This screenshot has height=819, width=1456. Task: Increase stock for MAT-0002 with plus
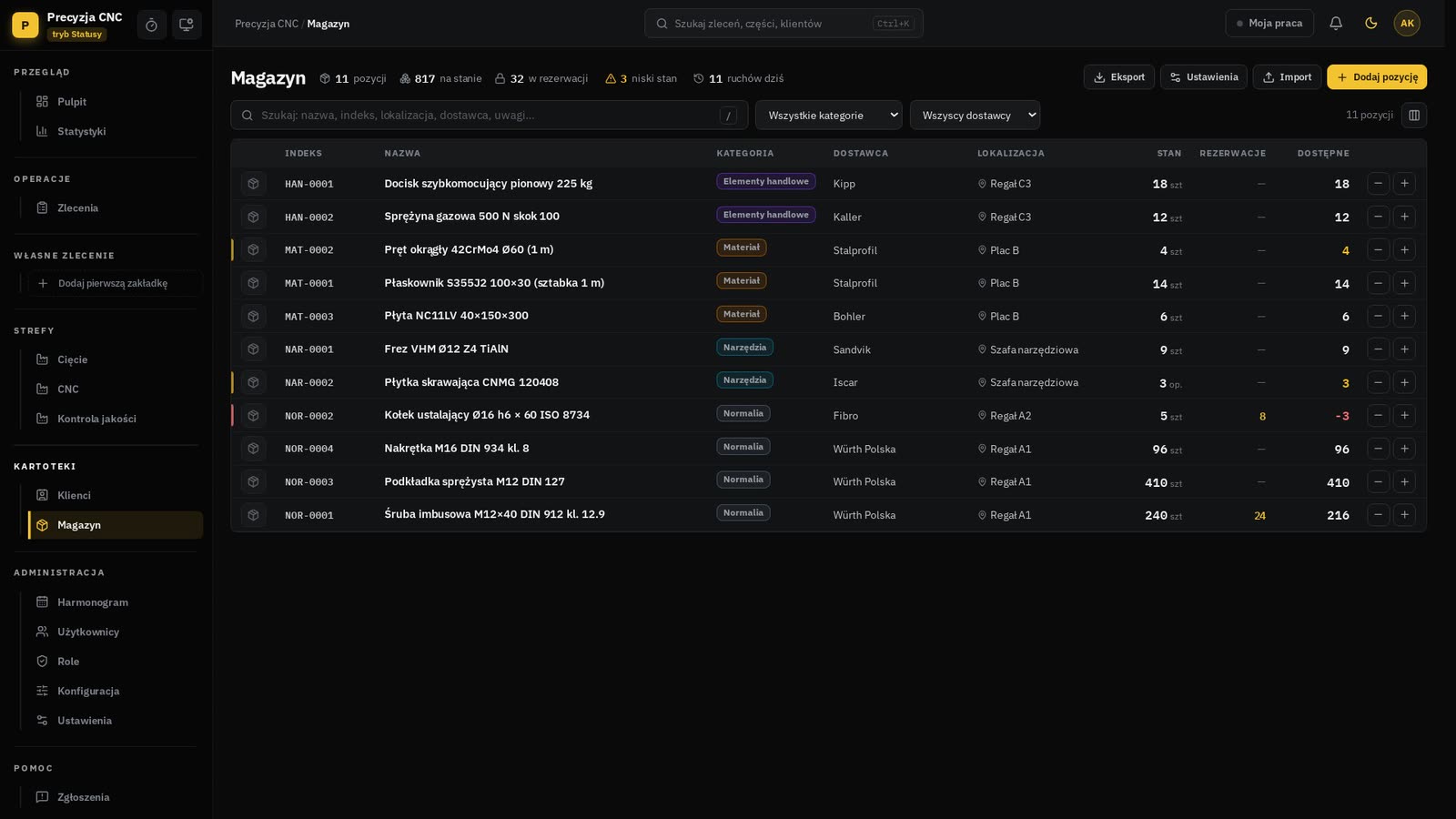click(x=1404, y=250)
